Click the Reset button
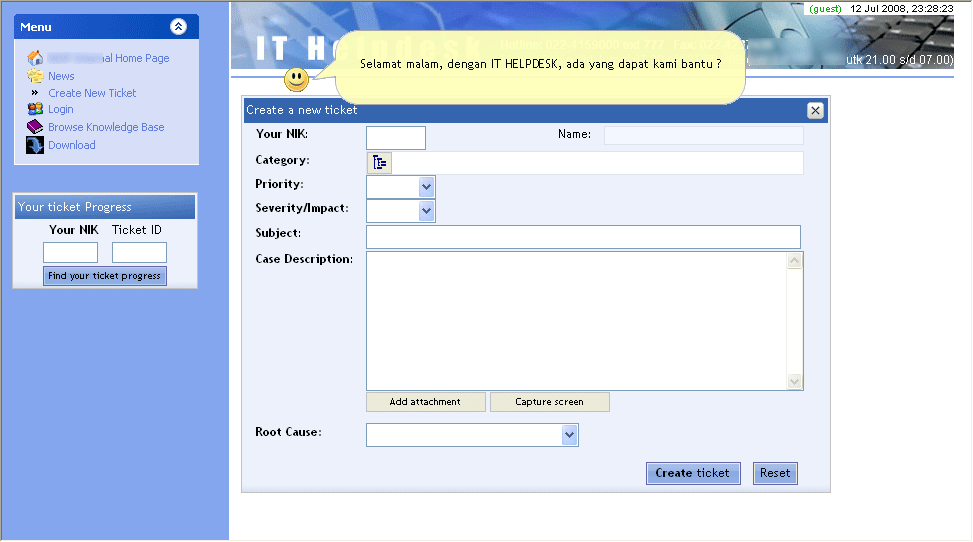The image size is (973, 542). click(x=775, y=473)
